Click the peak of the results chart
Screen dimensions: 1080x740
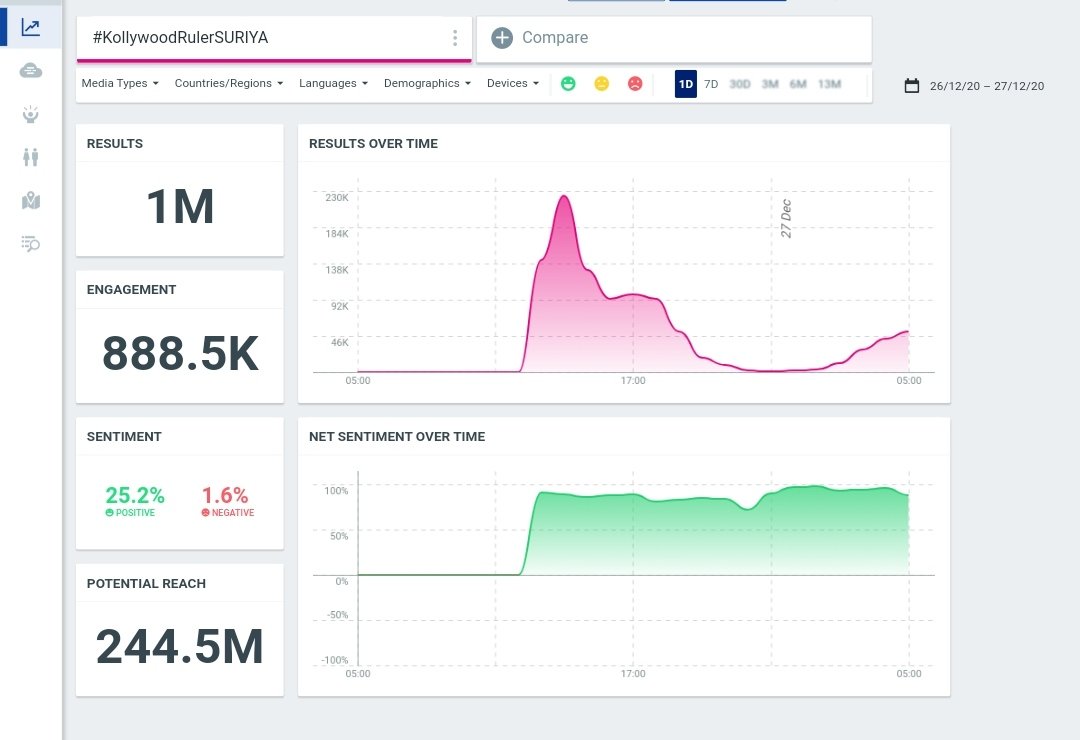click(x=564, y=197)
